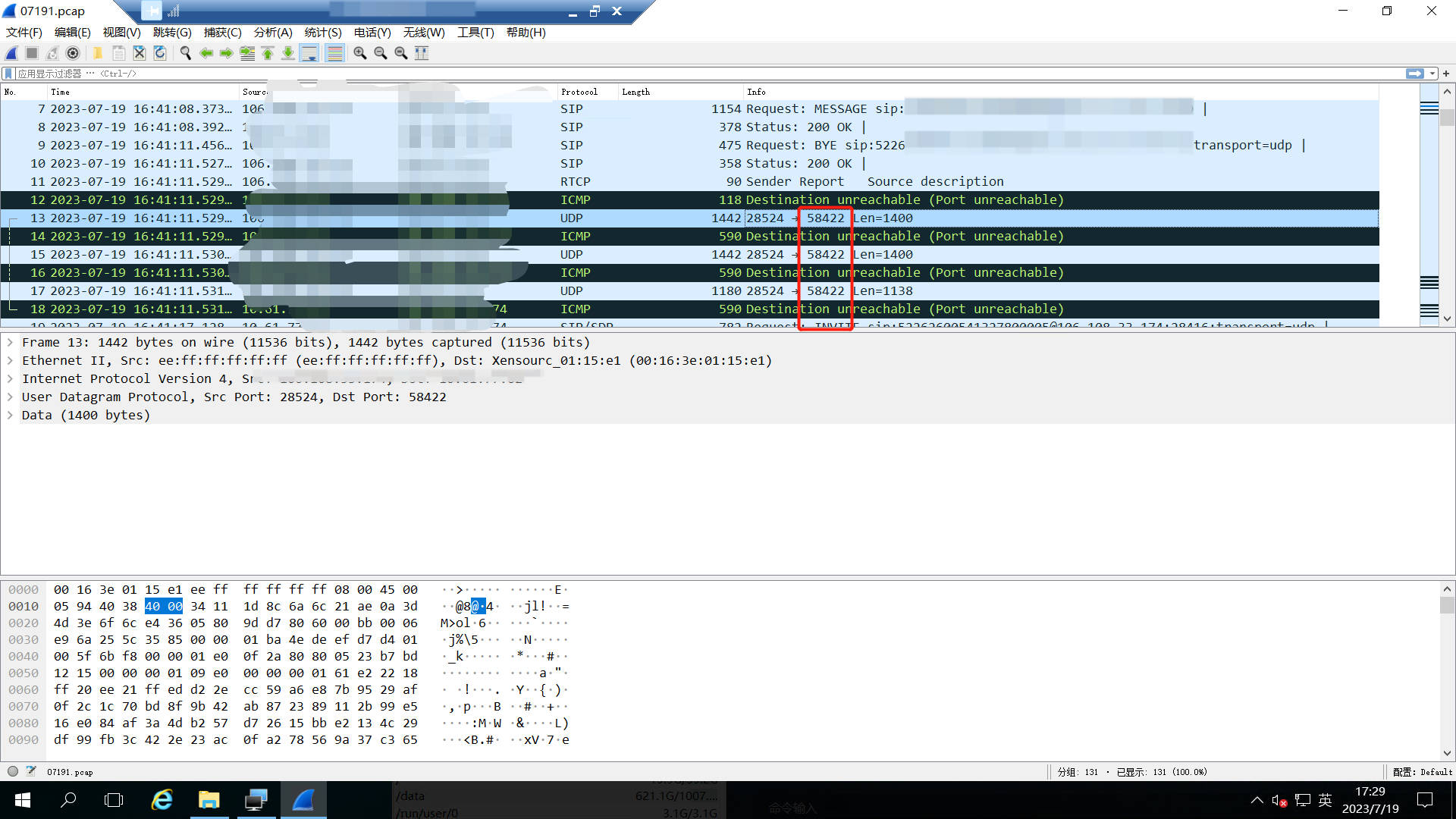The width and height of the screenshot is (1456, 819).
Task: Toggle packet list colorization
Action: pyautogui.click(x=334, y=53)
